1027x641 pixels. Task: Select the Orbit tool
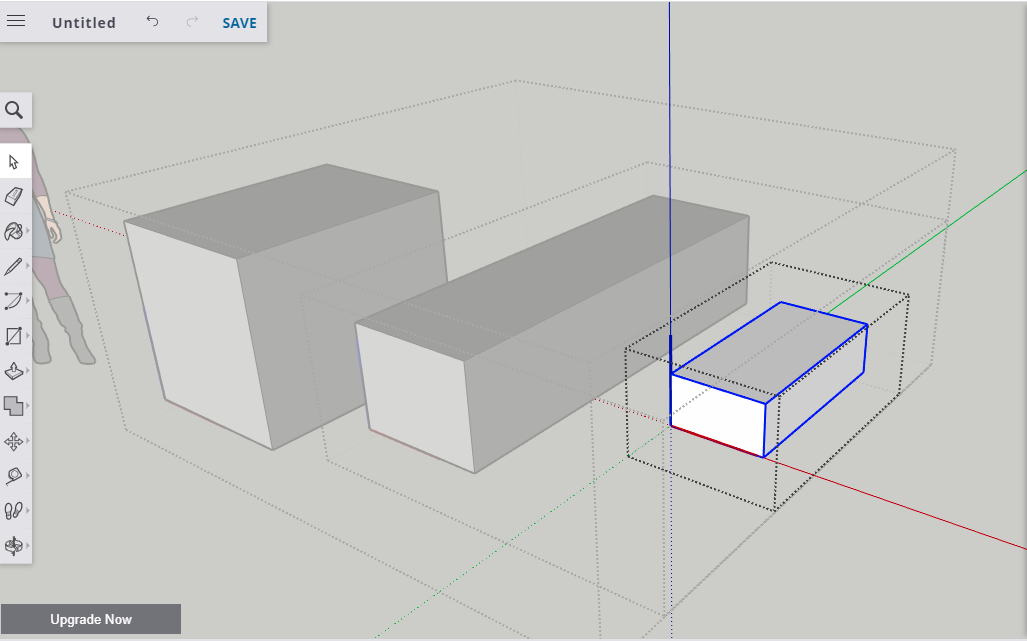point(13,545)
